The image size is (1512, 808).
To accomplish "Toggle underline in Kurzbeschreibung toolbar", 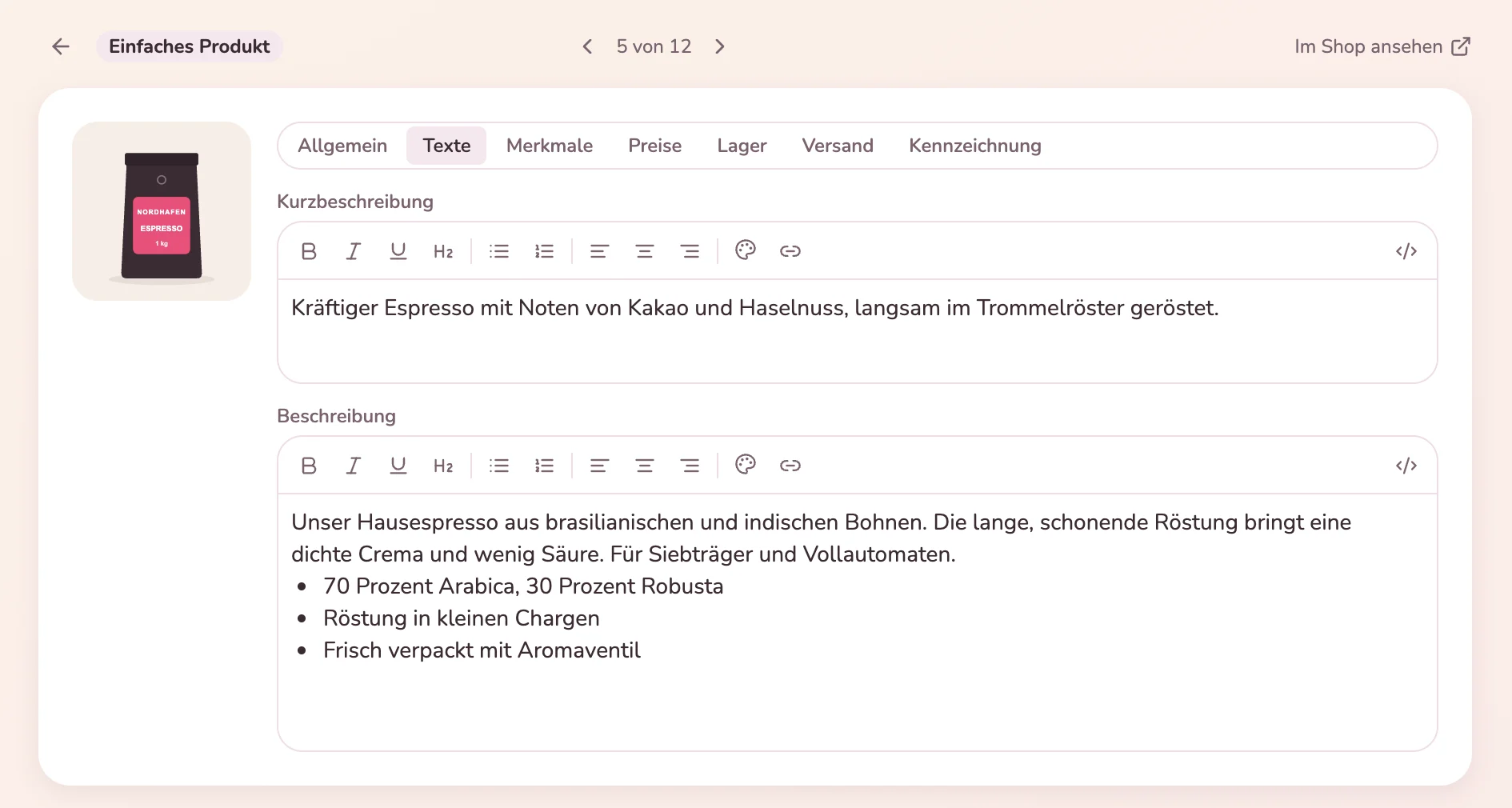I will pos(398,251).
